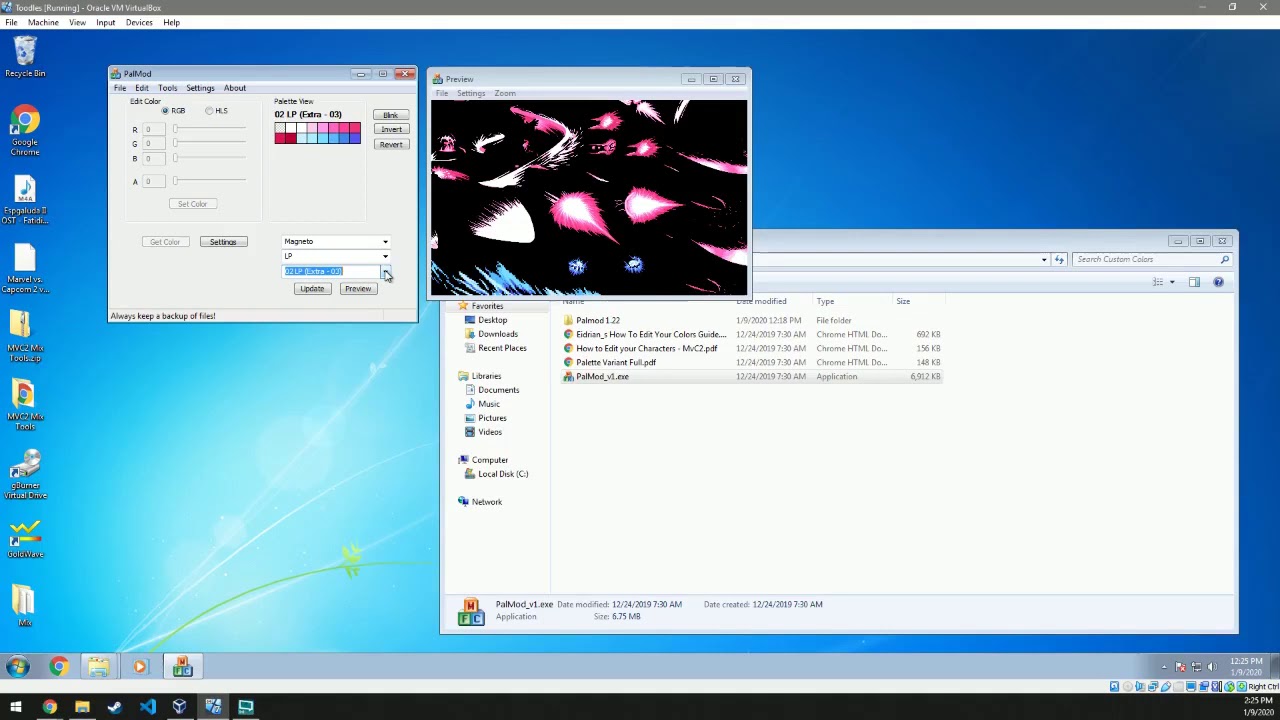Open PalMod About menu

235,88
